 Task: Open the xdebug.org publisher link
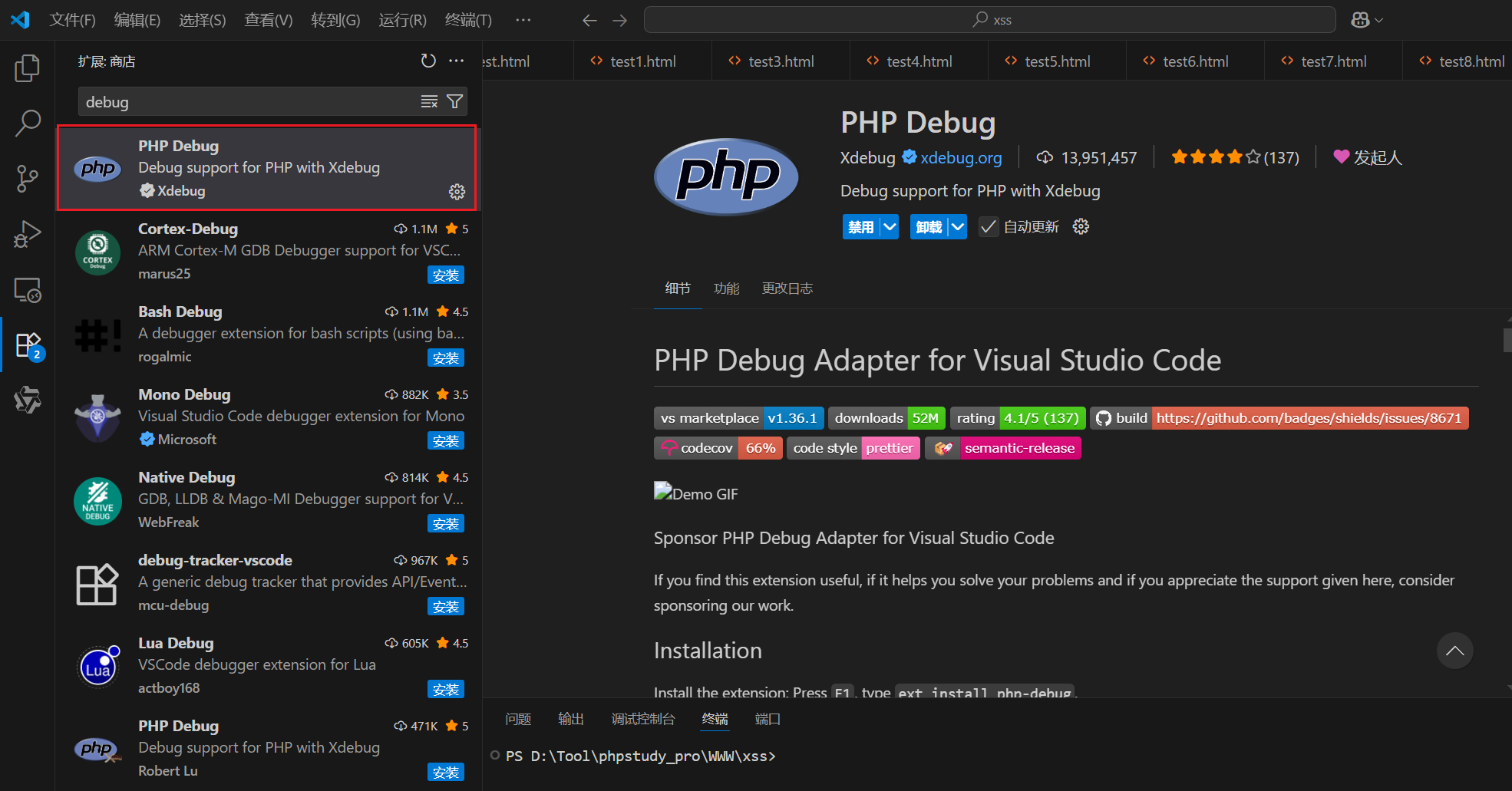point(960,158)
